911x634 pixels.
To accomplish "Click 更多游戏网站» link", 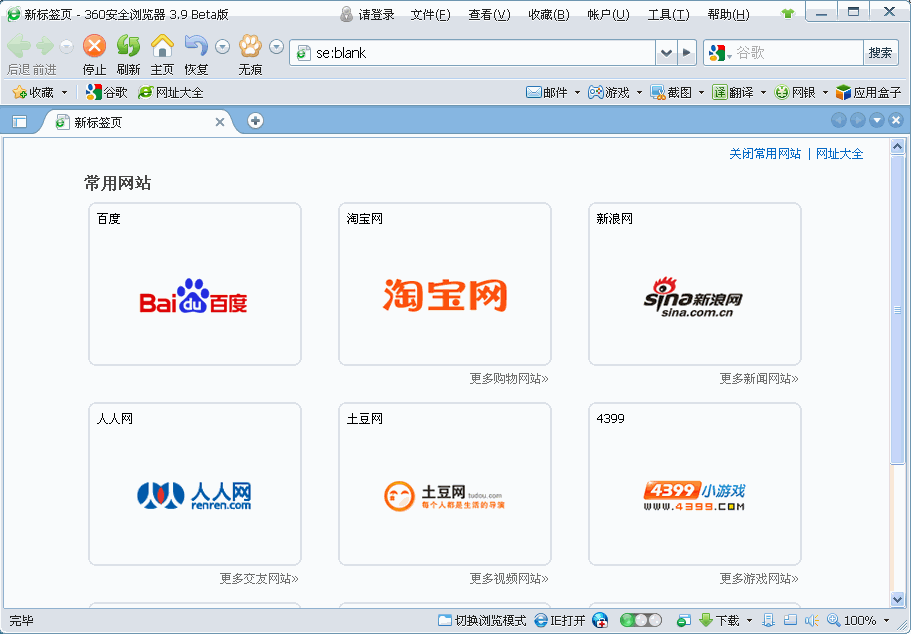I will (x=759, y=579).
